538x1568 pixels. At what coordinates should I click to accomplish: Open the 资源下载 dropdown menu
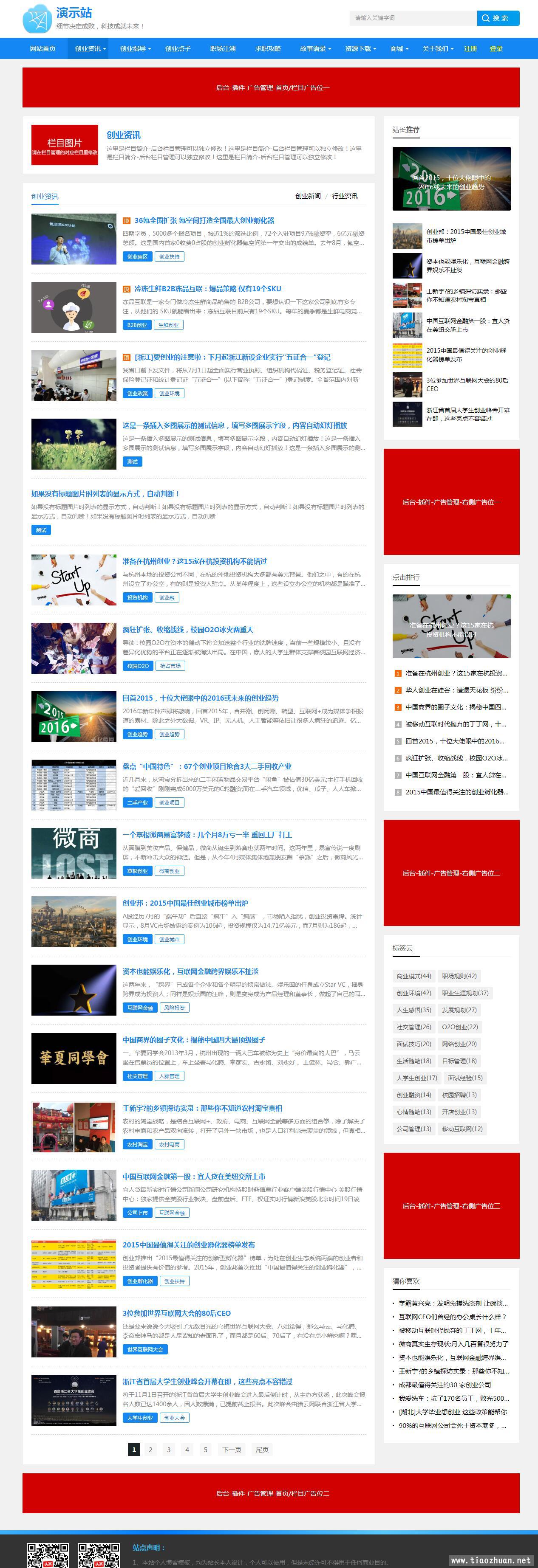pyautogui.click(x=360, y=49)
